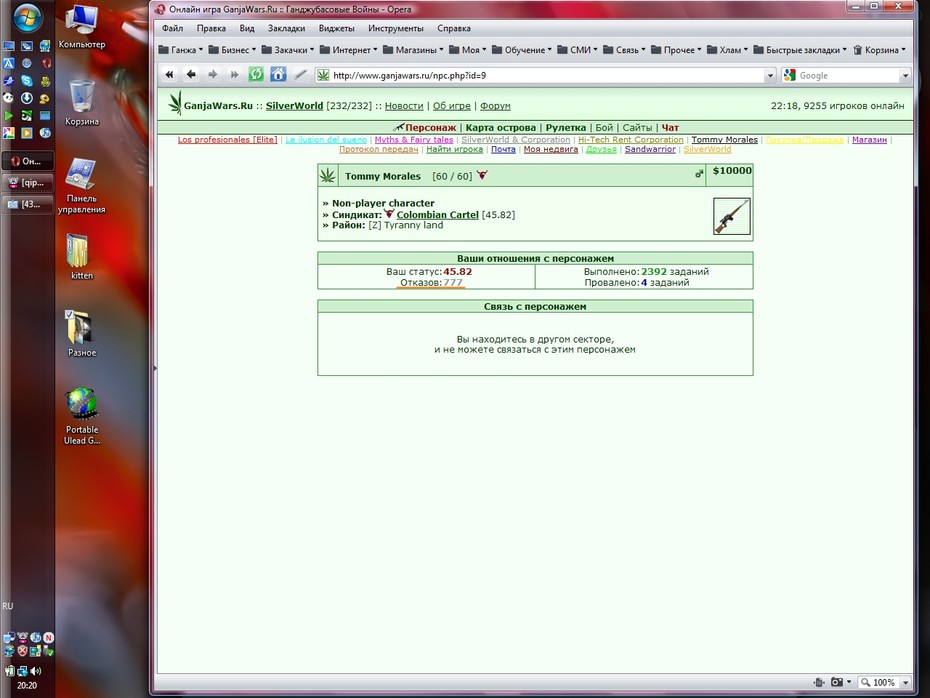930x698 pixels.
Task: Open the Правка menu
Action: click(x=211, y=28)
